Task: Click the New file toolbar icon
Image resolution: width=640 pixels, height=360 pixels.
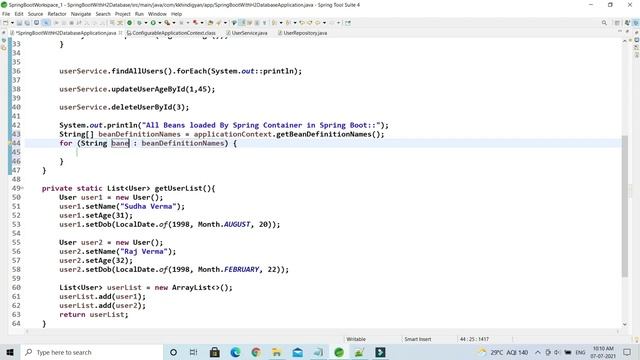Action: pyautogui.click(x=6, y=23)
